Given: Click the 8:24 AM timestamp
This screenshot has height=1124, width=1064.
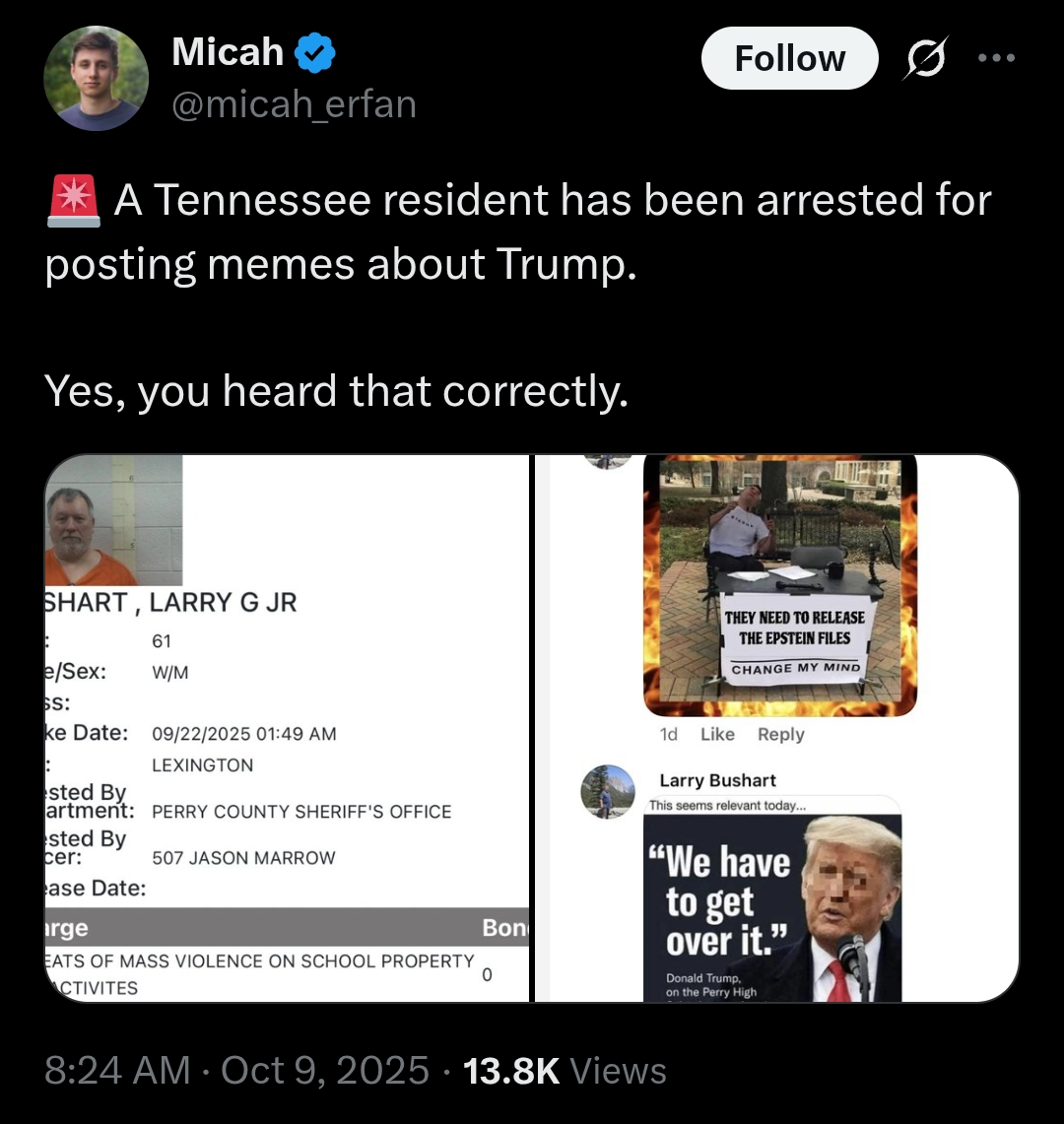Looking at the screenshot, I should pos(117,1070).
